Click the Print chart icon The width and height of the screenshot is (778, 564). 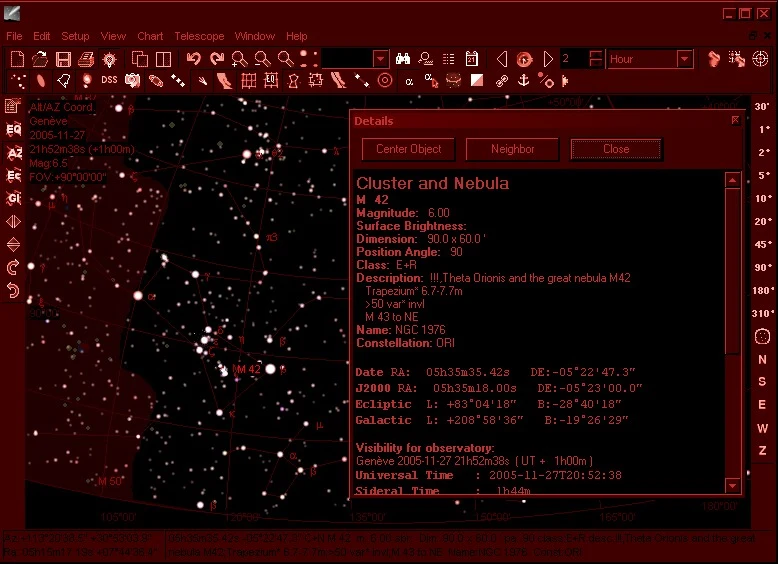coord(86,60)
